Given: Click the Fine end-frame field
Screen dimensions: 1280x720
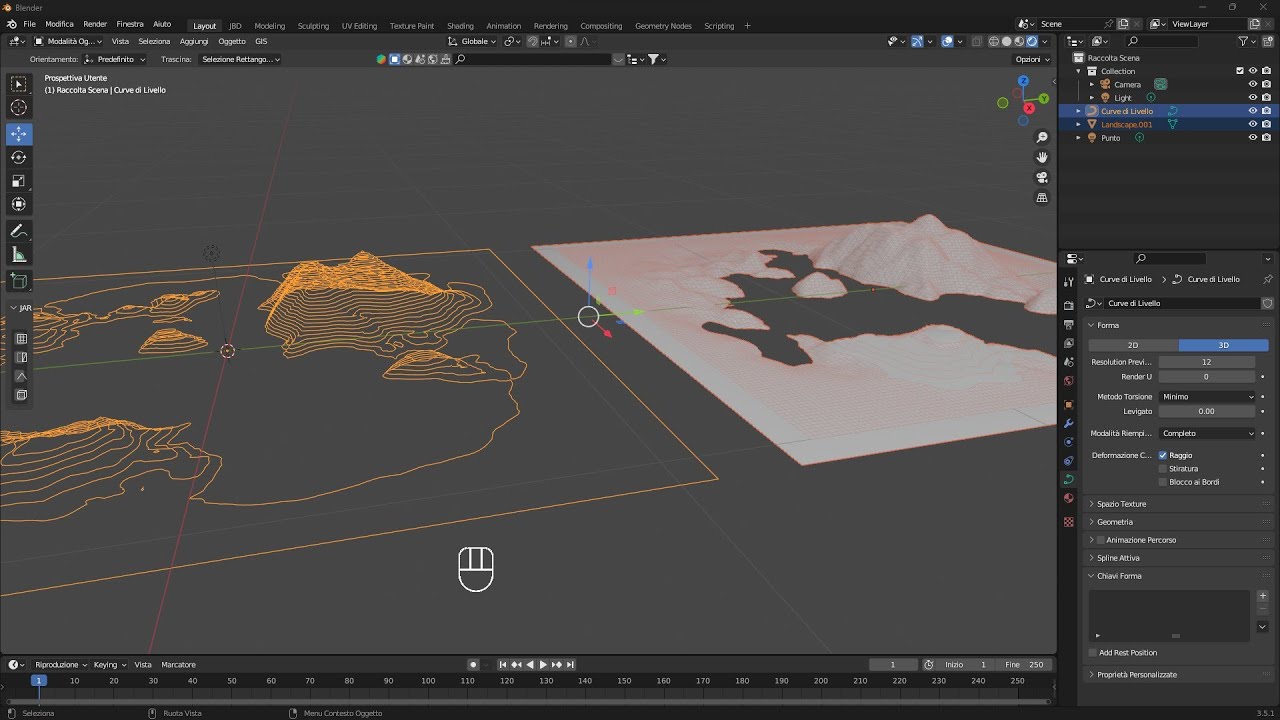Looking at the screenshot, I should tap(1026, 664).
